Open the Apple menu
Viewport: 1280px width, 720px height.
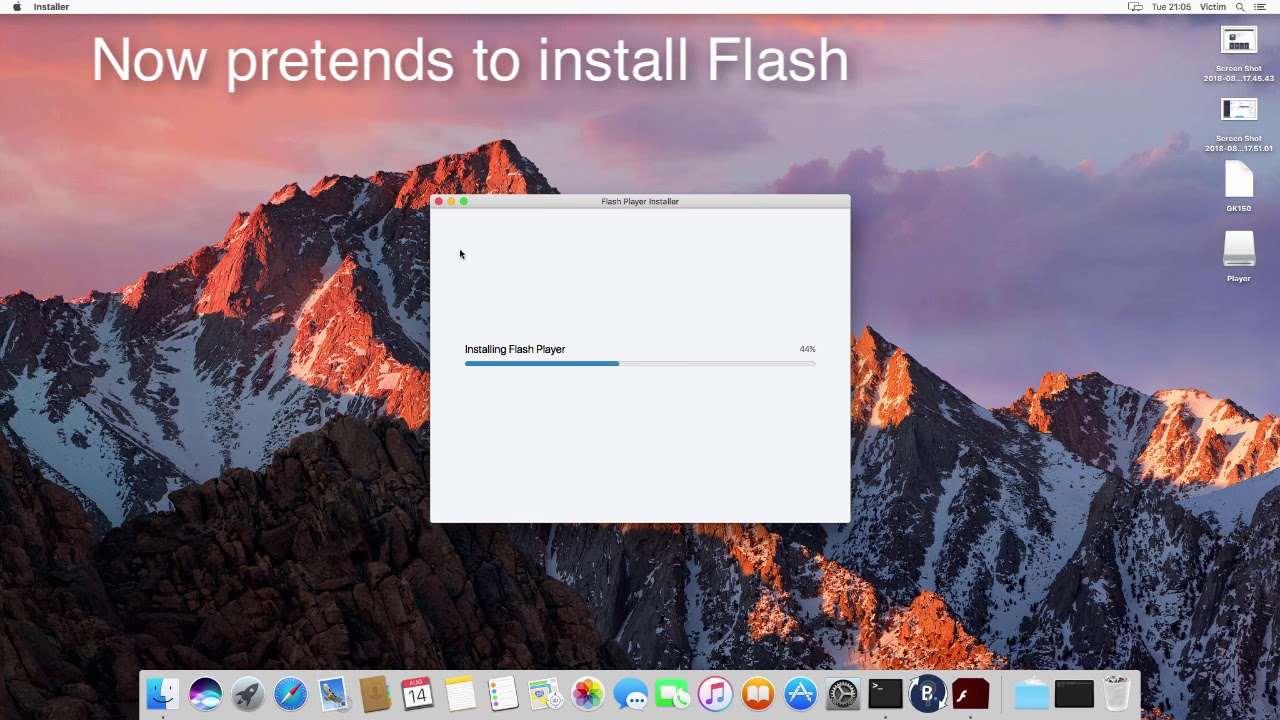[x=17, y=7]
